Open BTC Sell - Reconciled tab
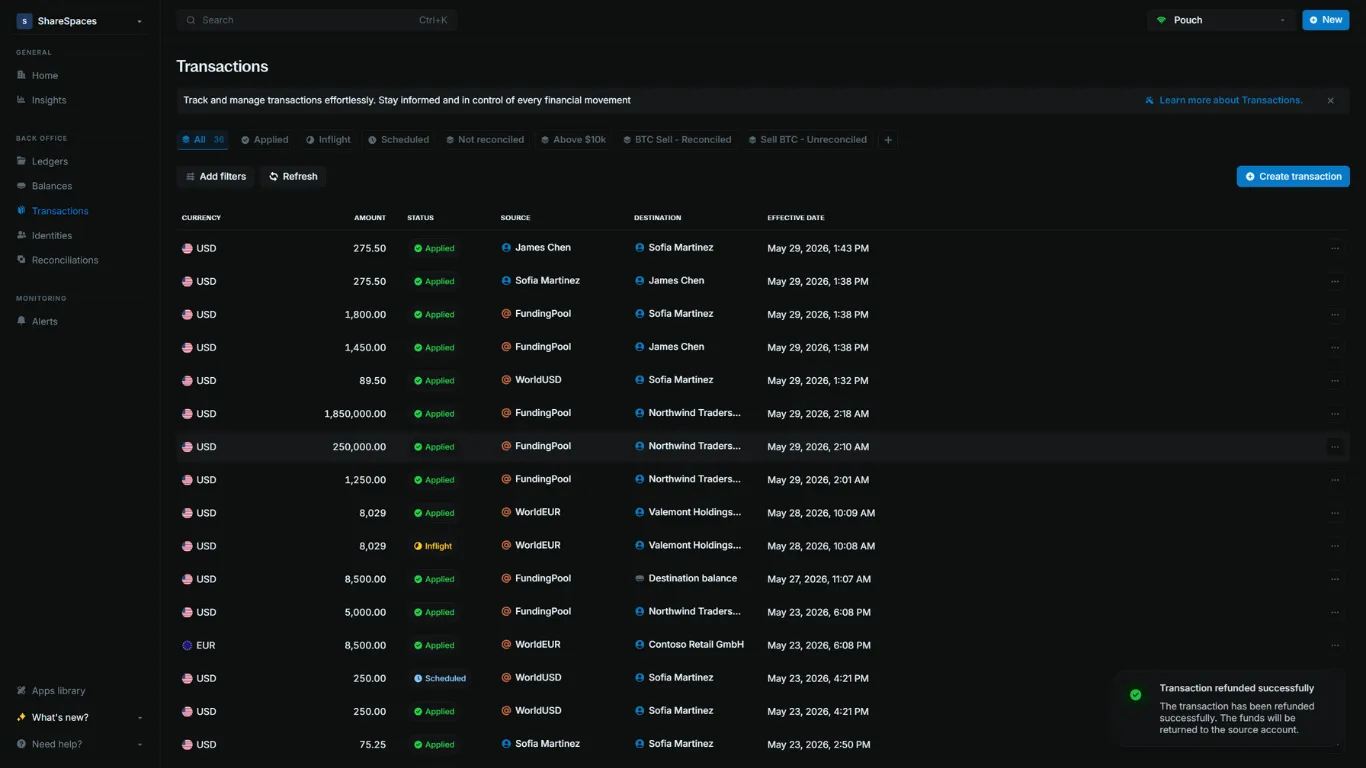Viewport: 1366px width, 768px height. click(x=676, y=140)
